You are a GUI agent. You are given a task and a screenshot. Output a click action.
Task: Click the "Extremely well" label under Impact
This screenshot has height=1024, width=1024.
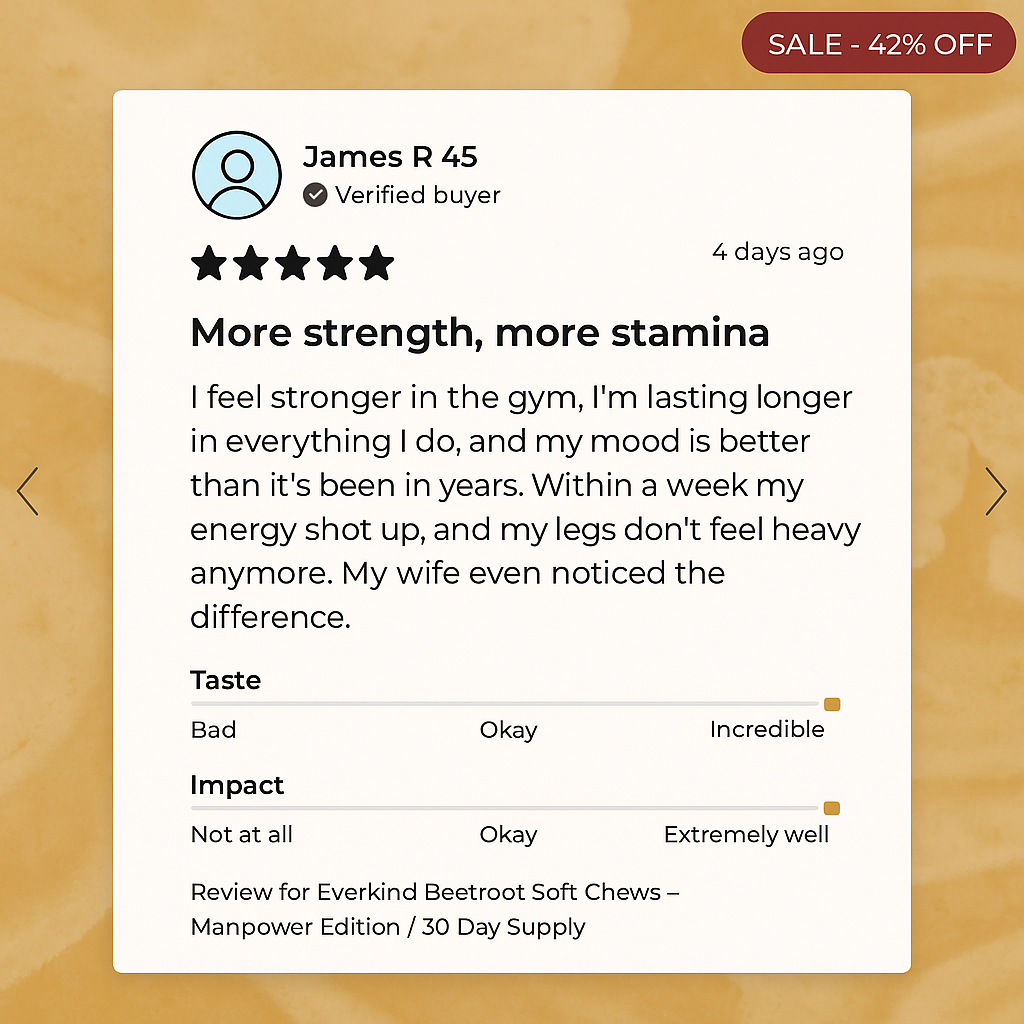coord(746,835)
